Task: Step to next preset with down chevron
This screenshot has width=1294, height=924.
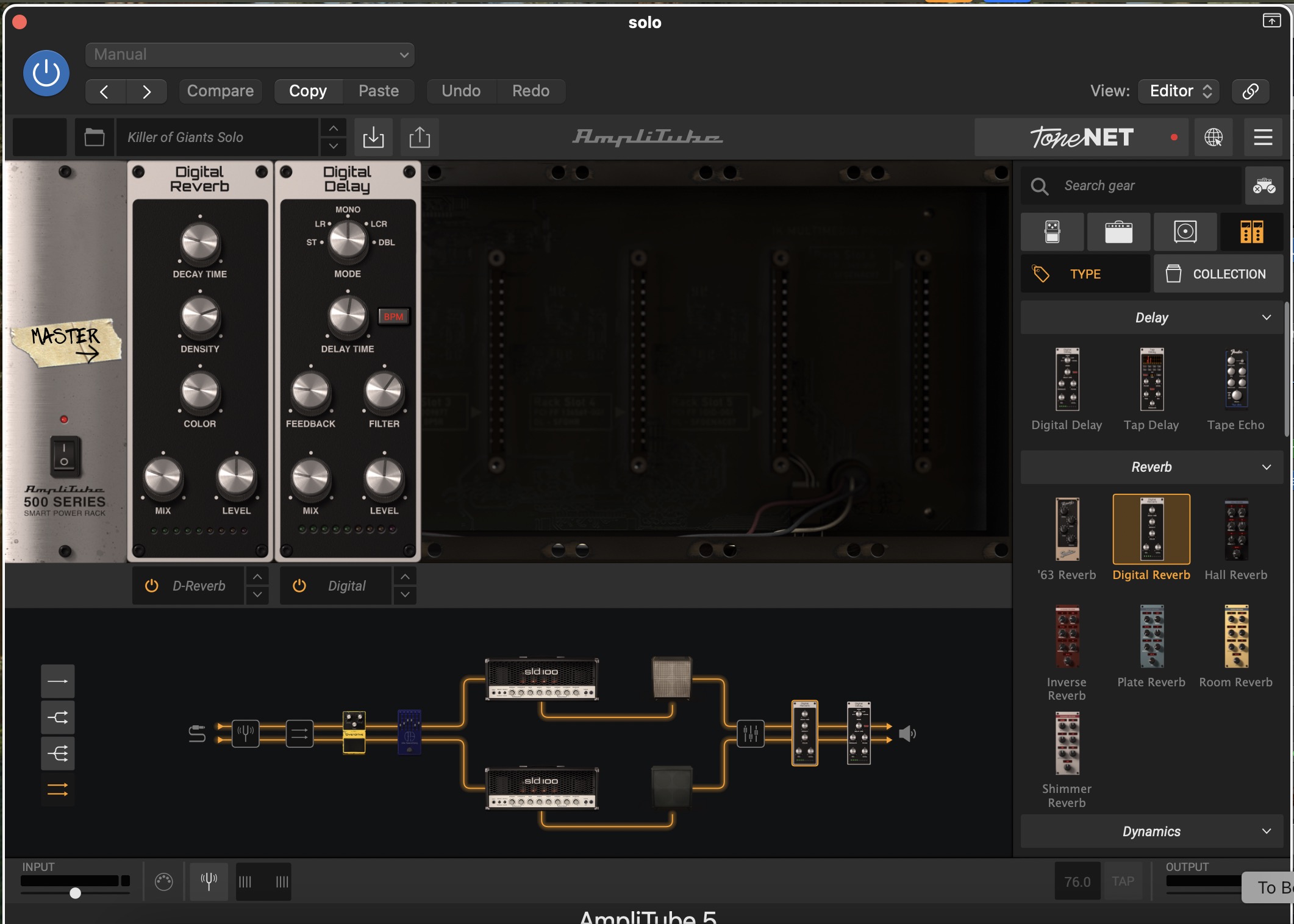Action: point(333,146)
